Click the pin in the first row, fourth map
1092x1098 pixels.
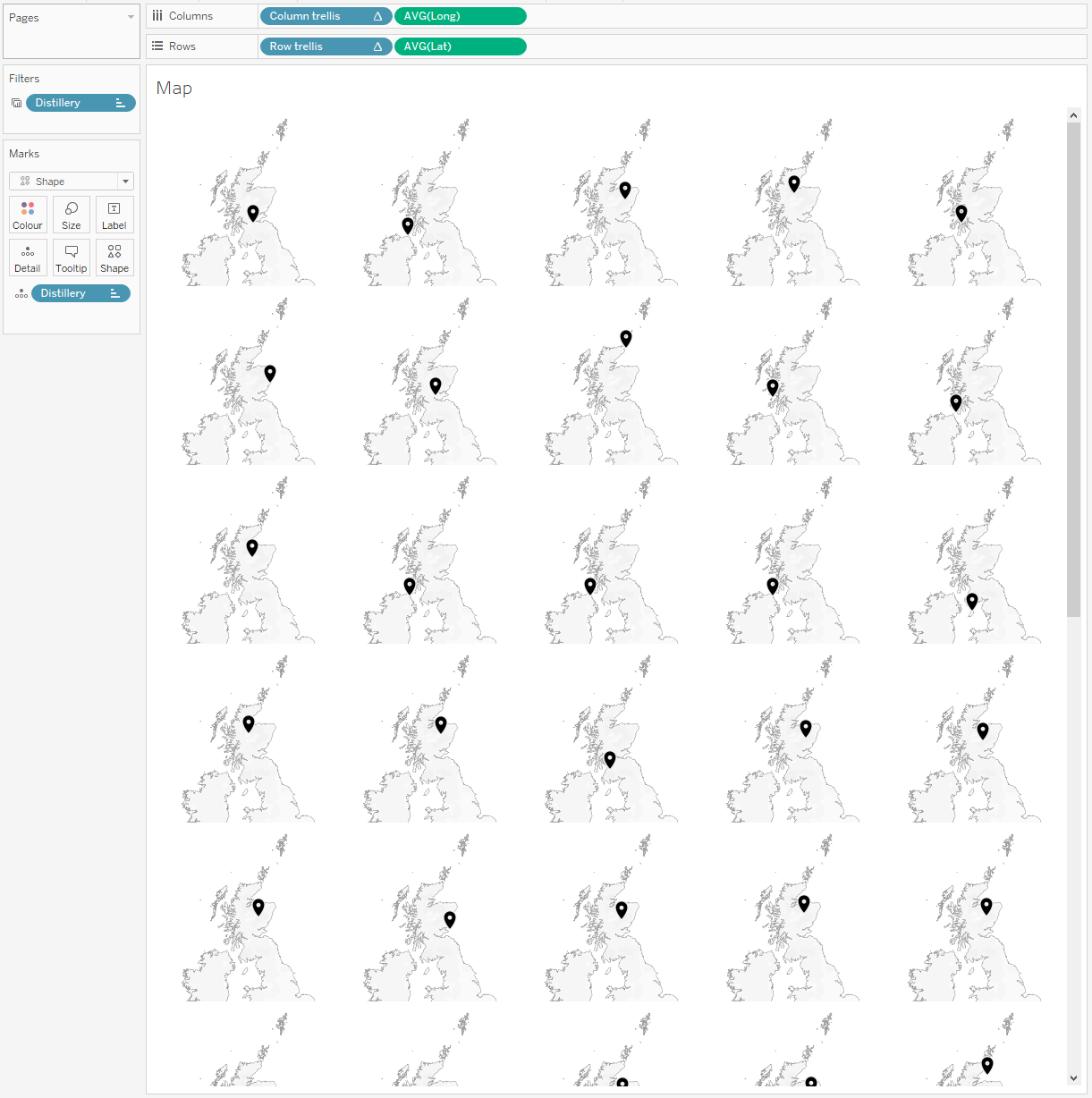(794, 183)
